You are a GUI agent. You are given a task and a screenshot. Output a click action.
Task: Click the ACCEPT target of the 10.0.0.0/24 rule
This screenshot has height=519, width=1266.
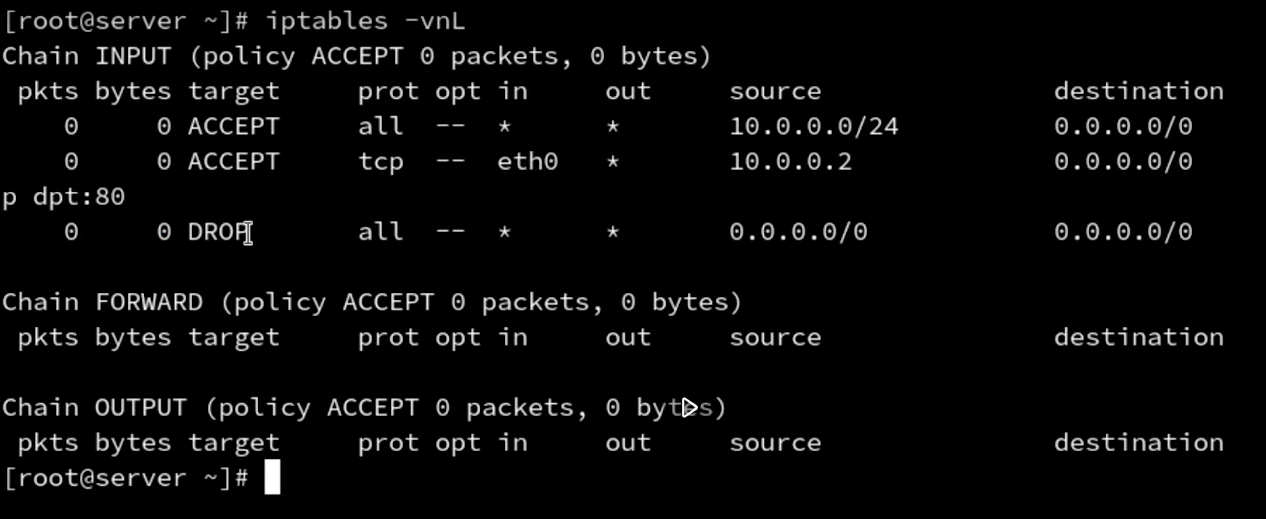(x=233, y=127)
